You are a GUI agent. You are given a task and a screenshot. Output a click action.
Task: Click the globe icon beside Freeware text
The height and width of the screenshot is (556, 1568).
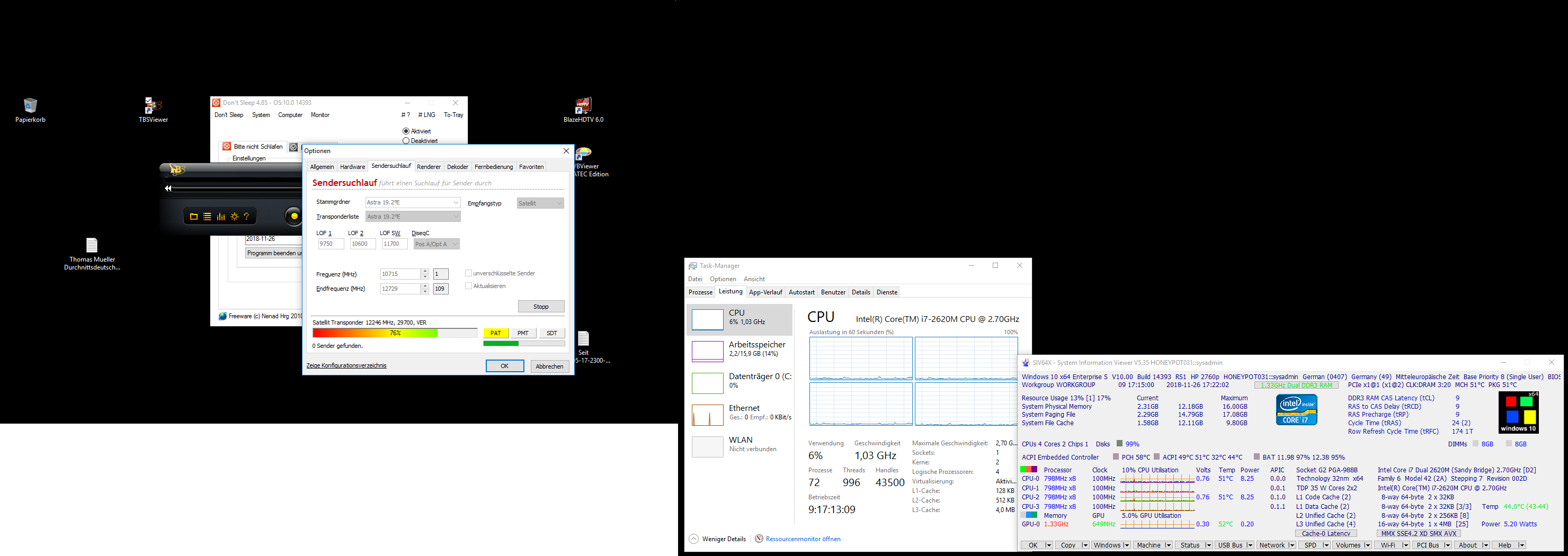coord(223,316)
